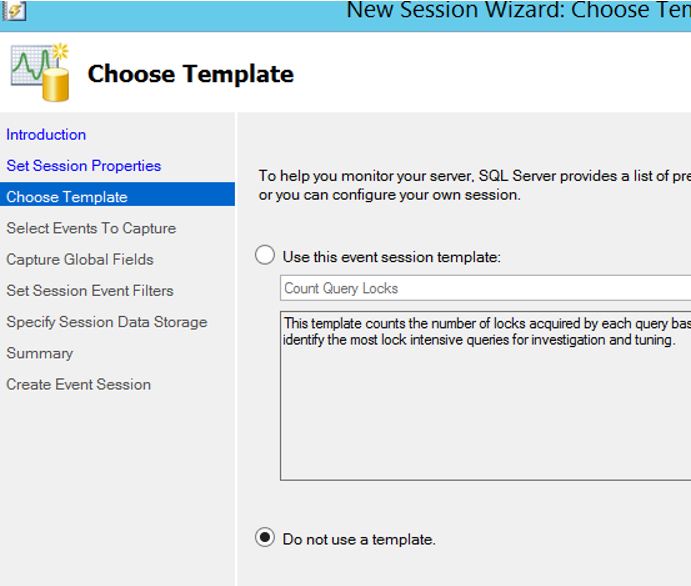
Task: Click the 'Do not use a template' label text
Action: coord(359,539)
